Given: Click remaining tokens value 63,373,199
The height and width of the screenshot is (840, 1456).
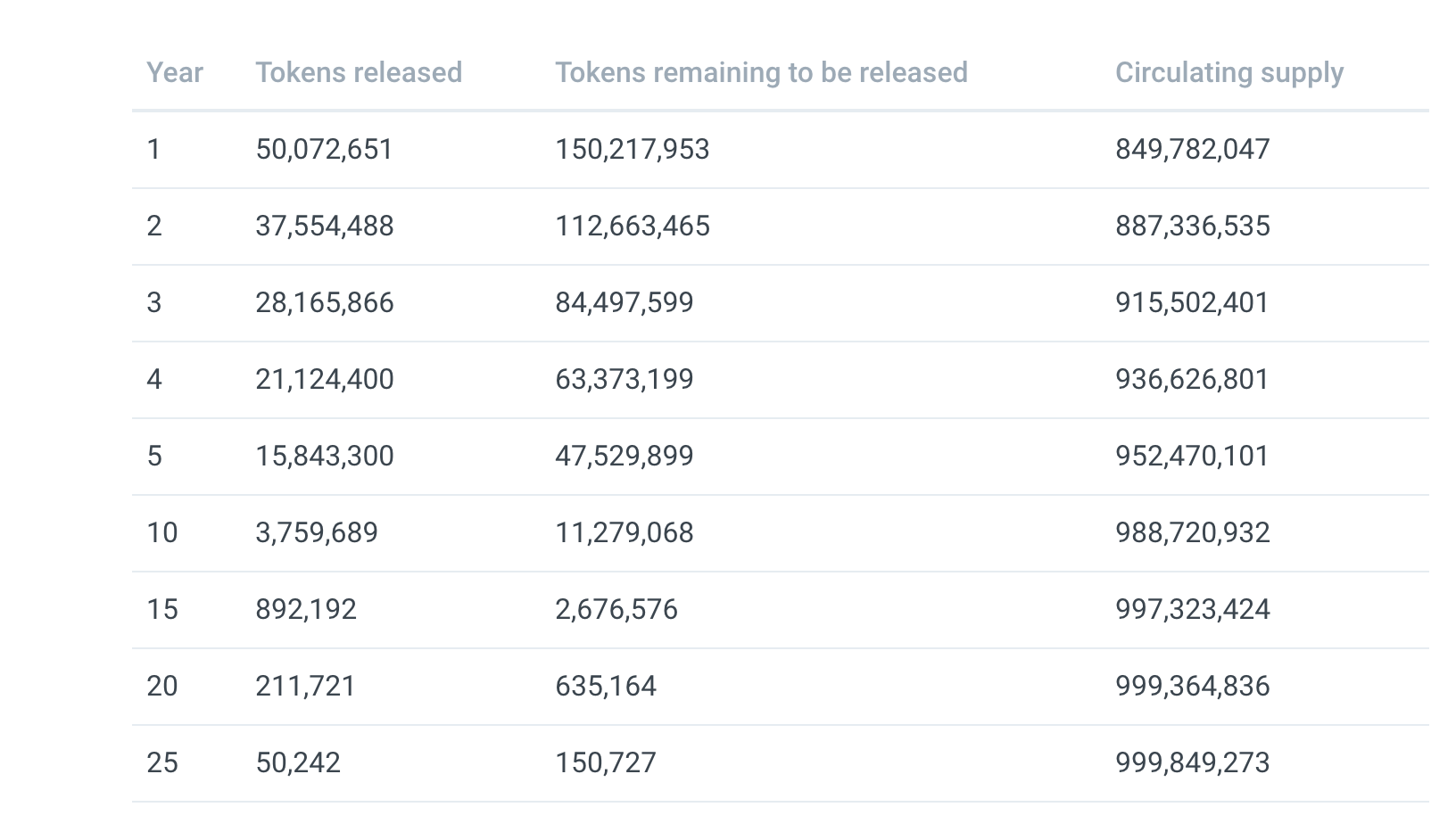Looking at the screenshot, I should (x=624, y=379).
